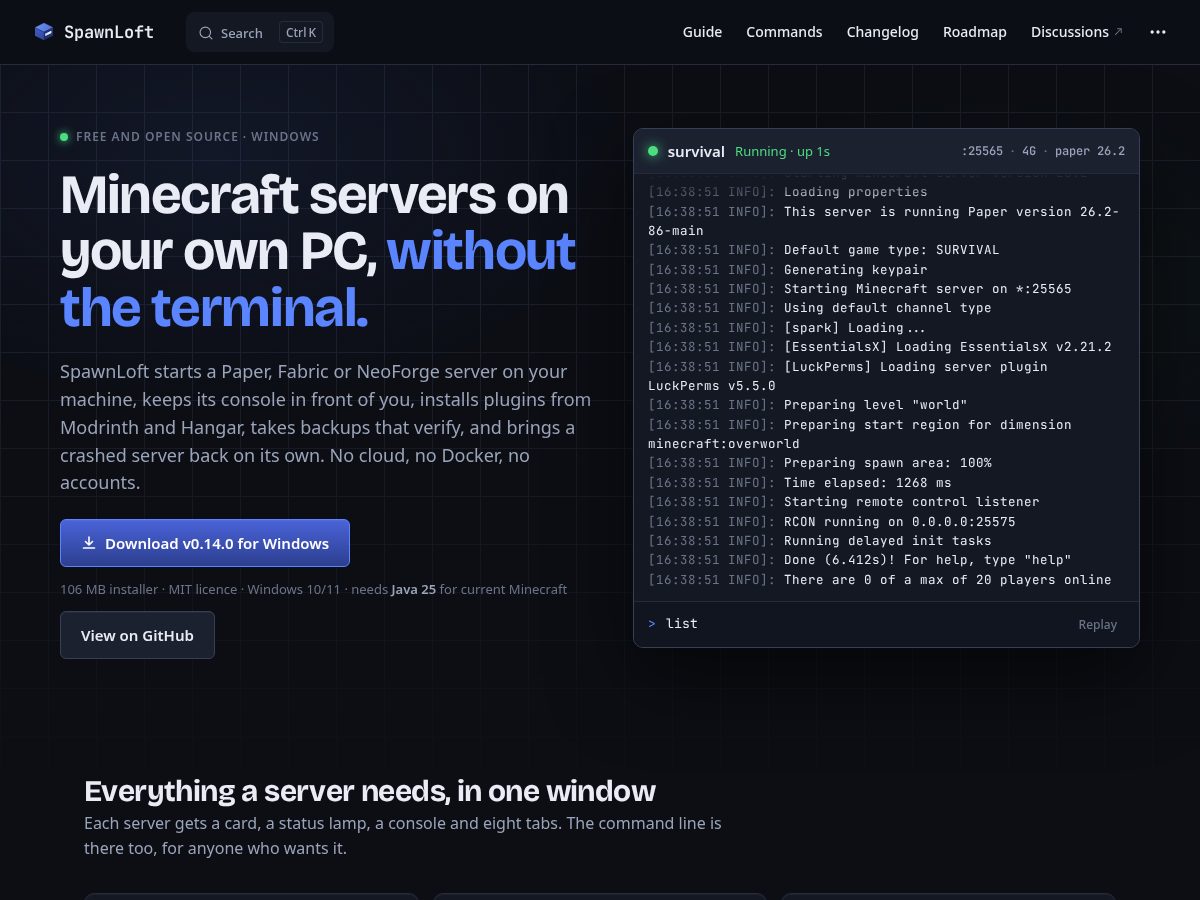
Task: Click the log line Generating keypair
Action: pos(788,269)
